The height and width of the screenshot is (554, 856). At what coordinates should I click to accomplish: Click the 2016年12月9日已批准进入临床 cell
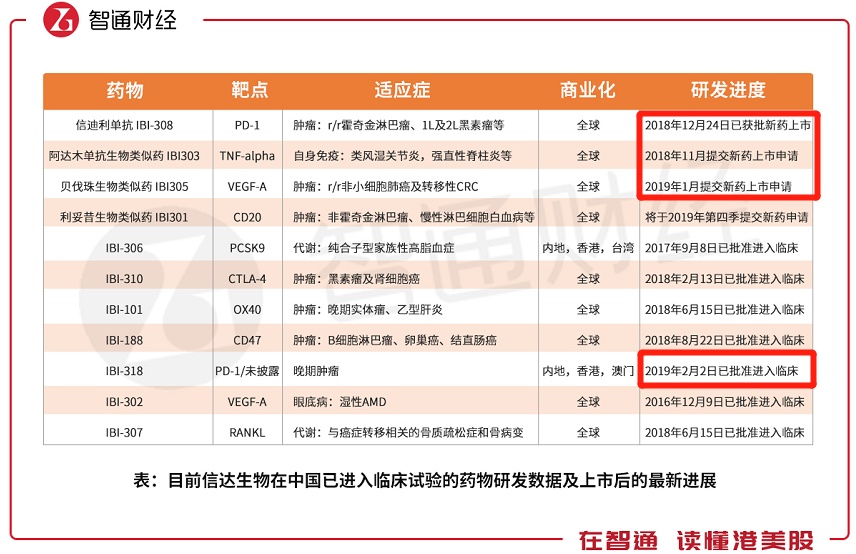724,402
